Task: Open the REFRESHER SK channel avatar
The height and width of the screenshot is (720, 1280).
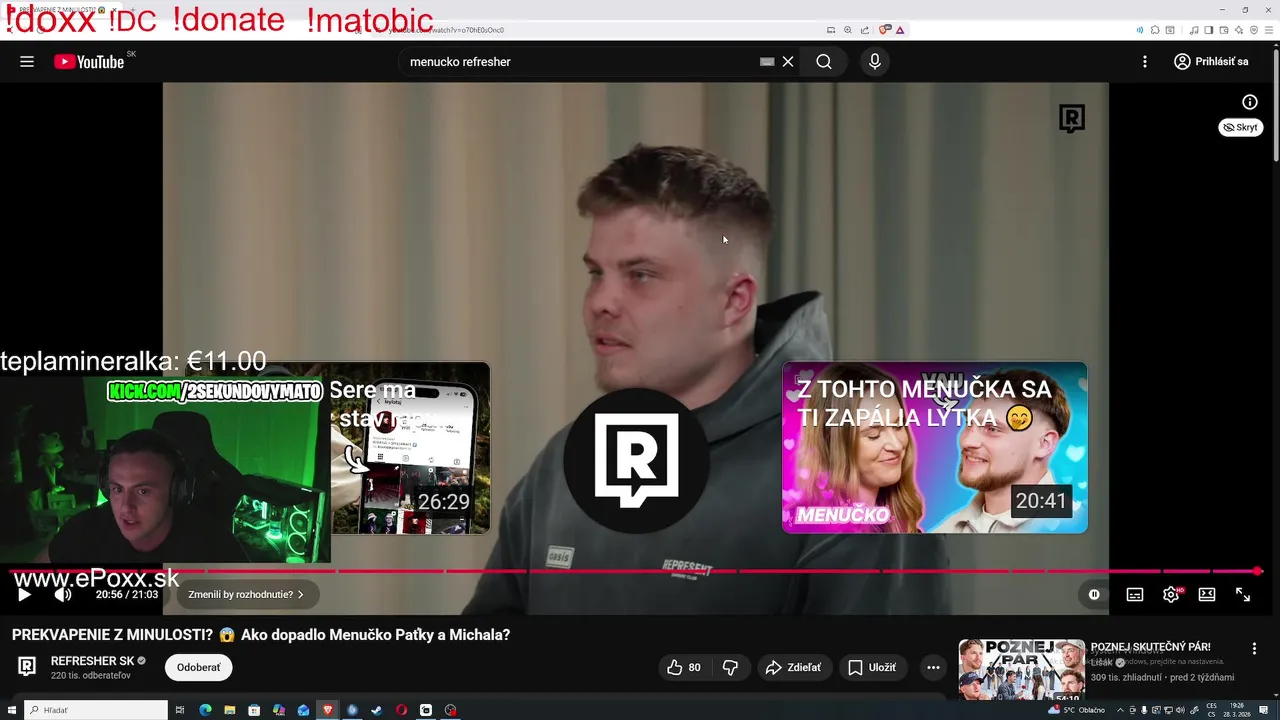Action: click(x=27, y=667)
